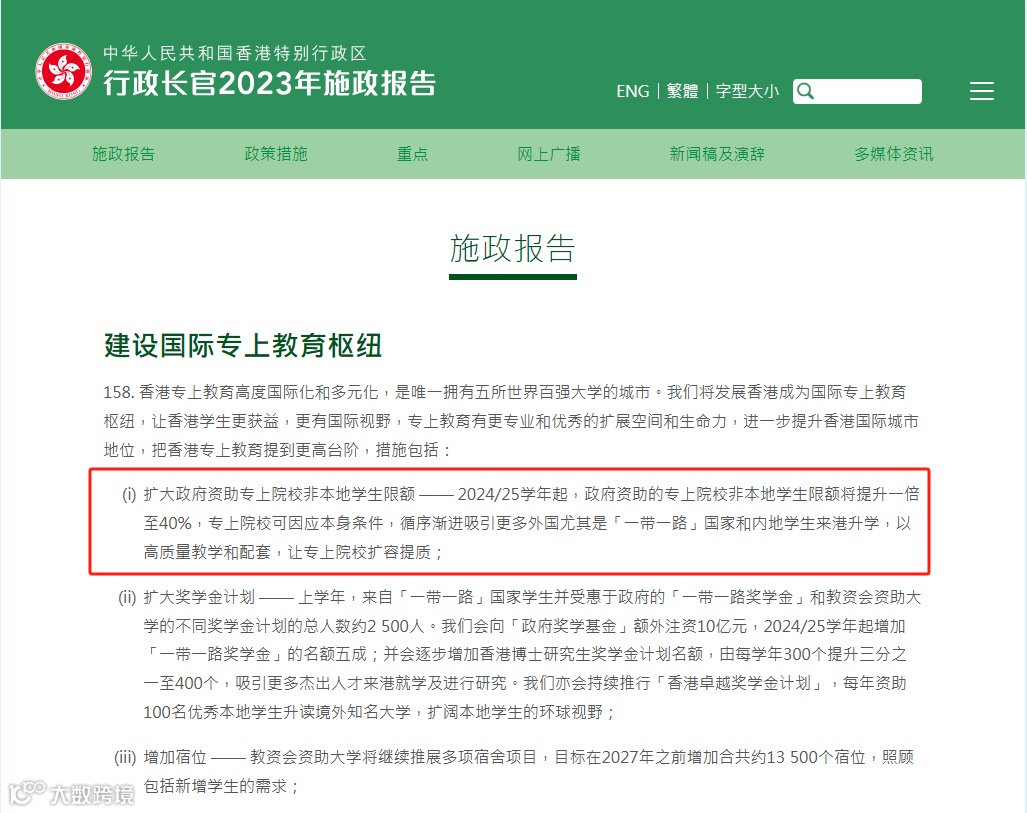Open 字型大小 font size option
The image size is (1027, 813).
point(747,91)
